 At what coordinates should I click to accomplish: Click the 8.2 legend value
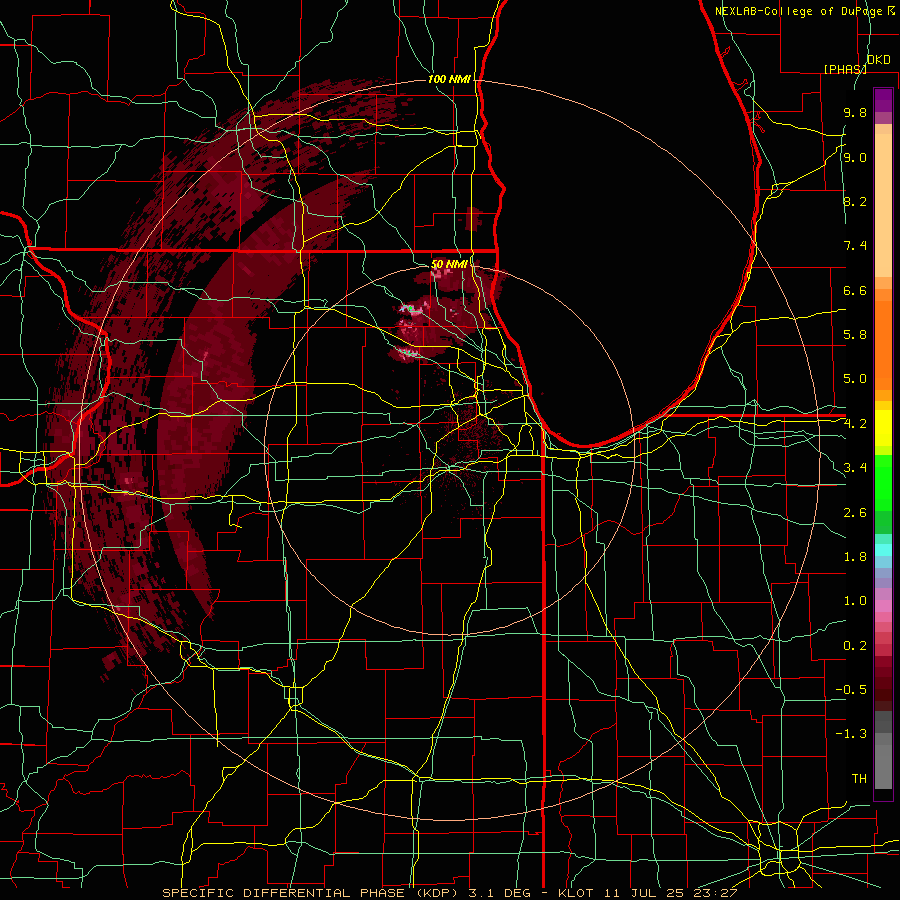click(x=855, y=201)
